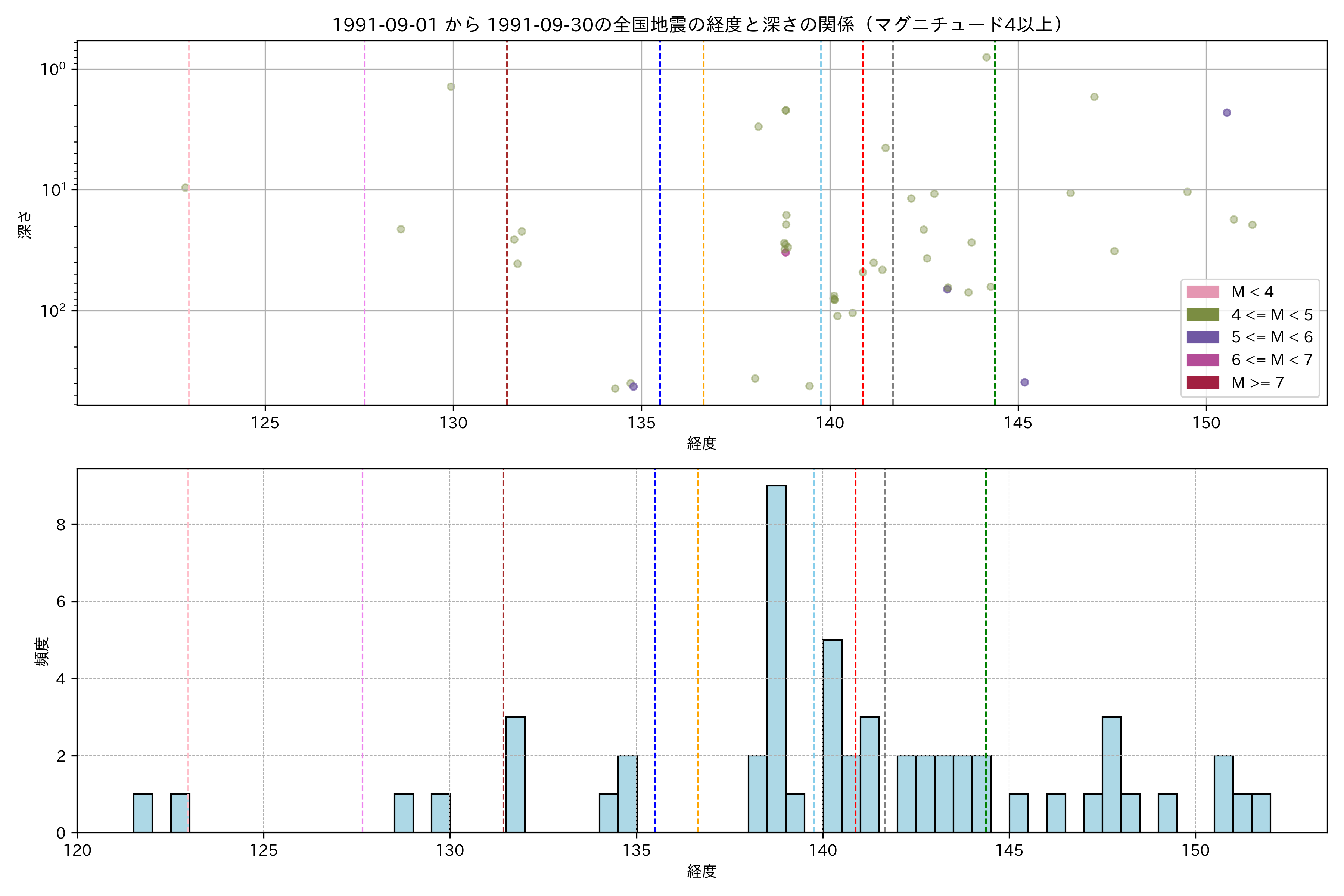Click the purple 5 <= M < 6 legend swatch

(x=1202, y=337)
